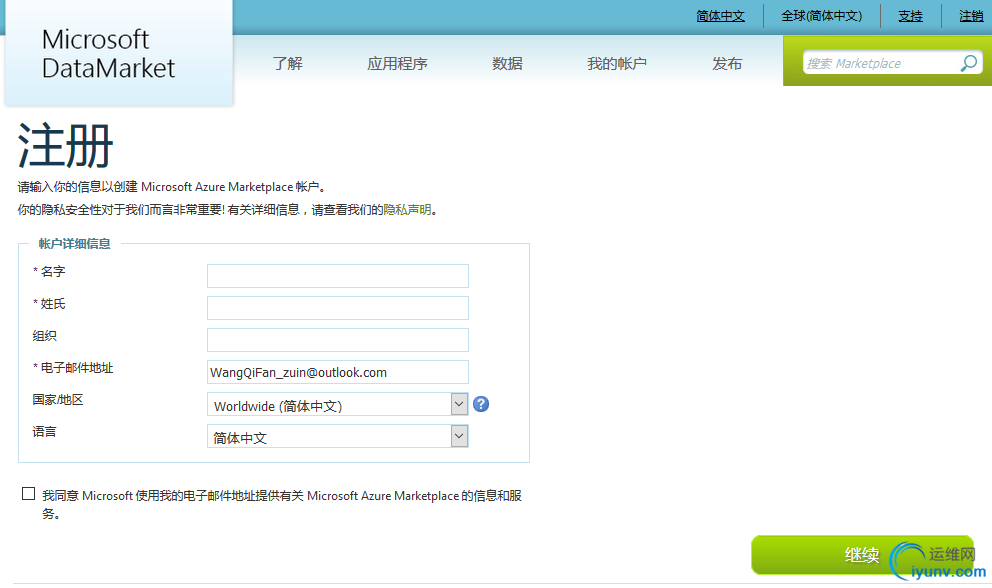
Task: Tick the Microsoft email consent checkbox
Action: click(28, 494)
